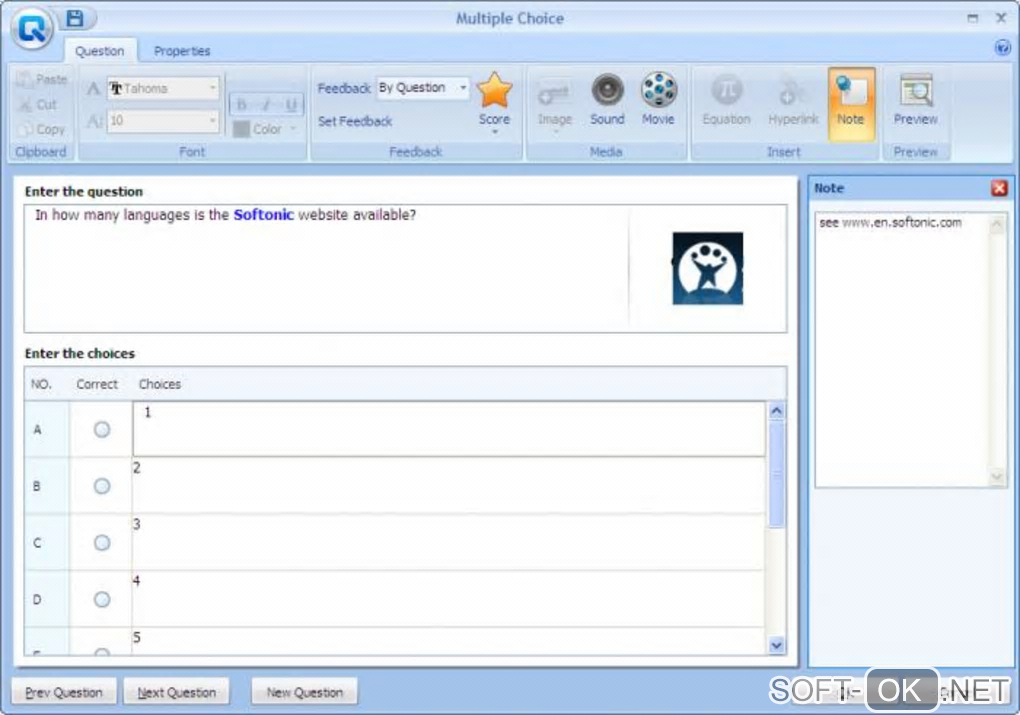Save using the floppy disk icon
The width and height of the screenshot is (1020, 715).
coord(75,18)
